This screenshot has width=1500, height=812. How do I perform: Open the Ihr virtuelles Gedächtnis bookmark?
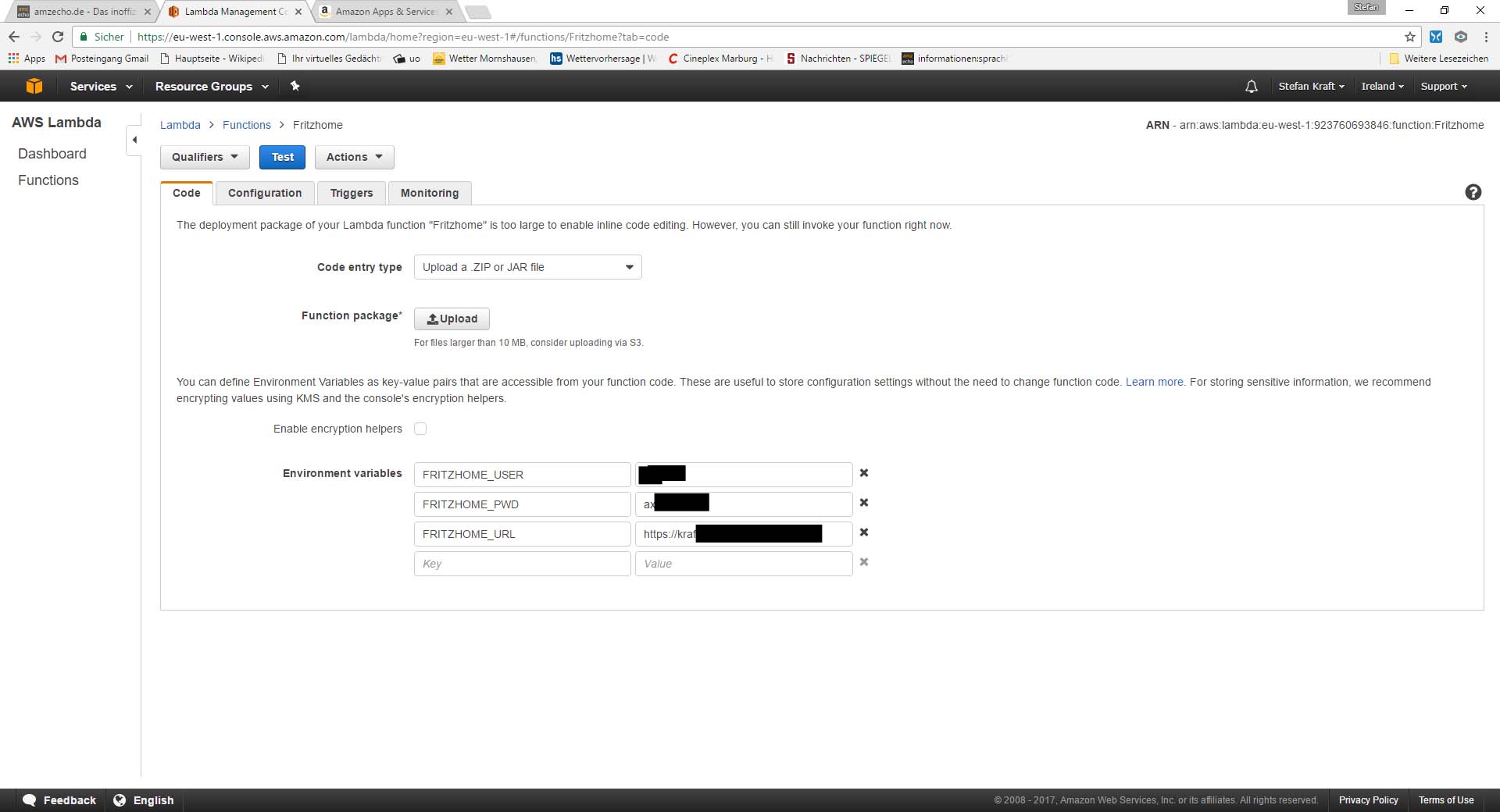[329, 59]
